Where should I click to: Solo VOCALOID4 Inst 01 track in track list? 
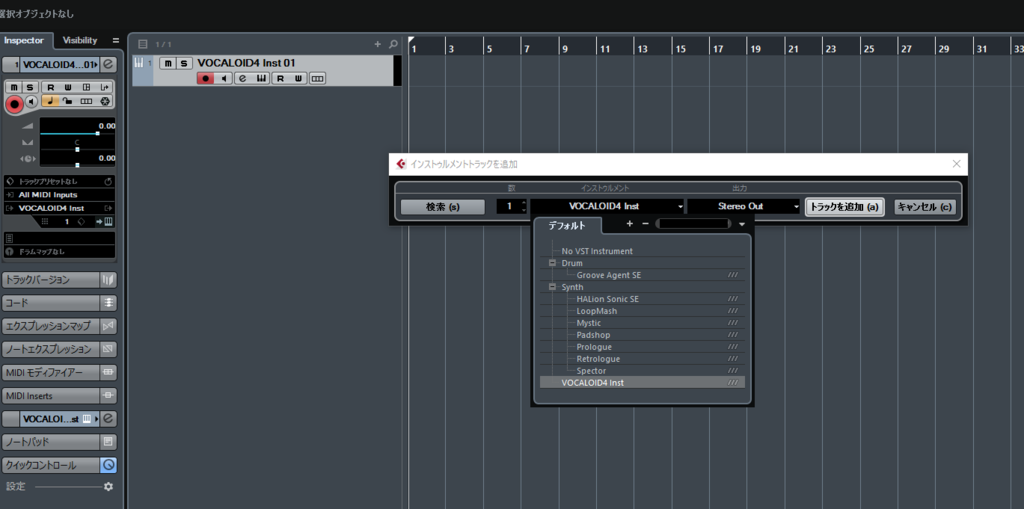184,63
